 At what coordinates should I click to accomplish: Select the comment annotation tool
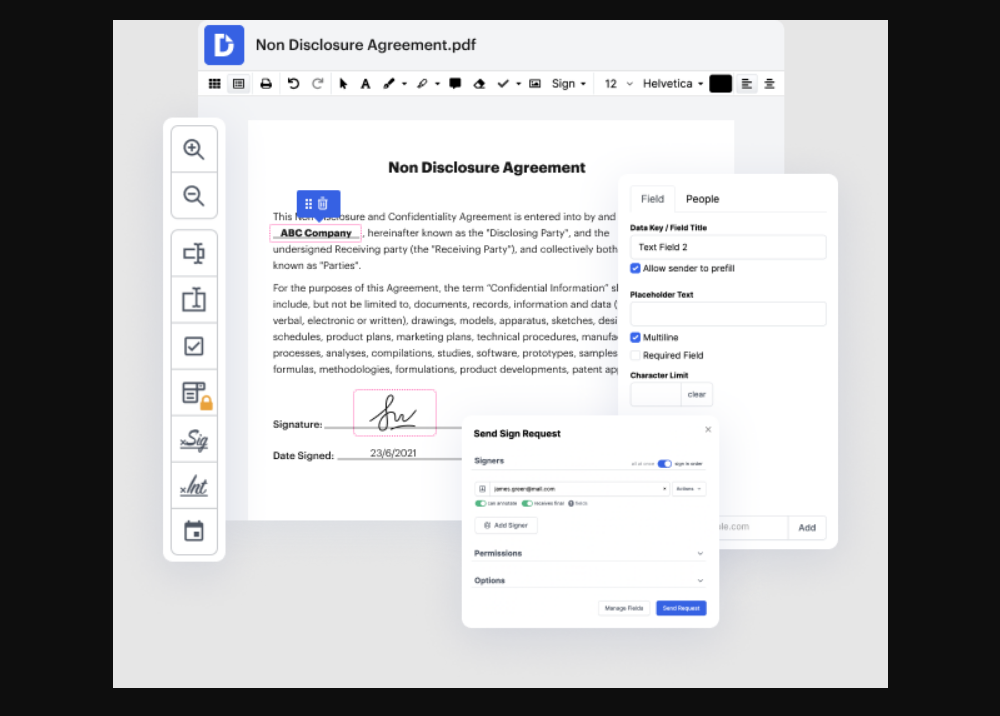point(455,84)
